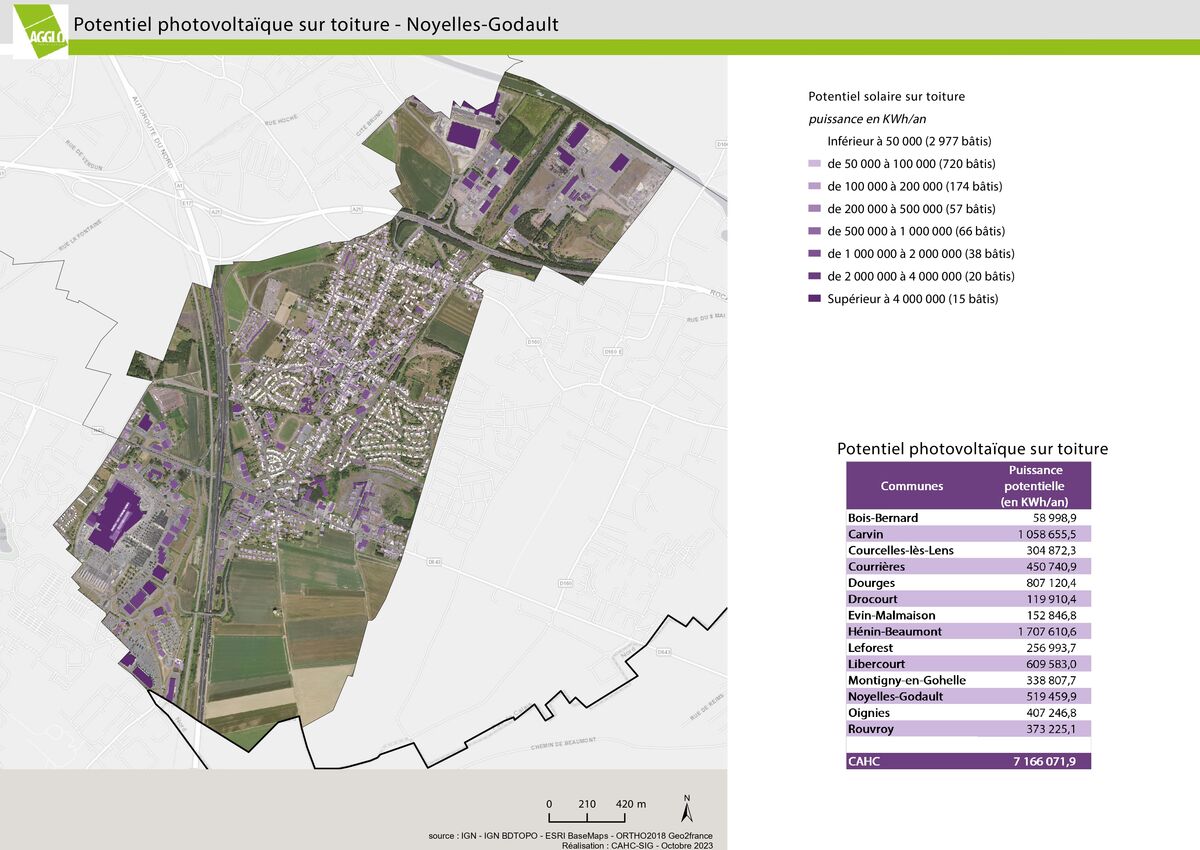The height and width of the screenshot is (850, 1200).
Task: Click the swatch for 200 000 à 500 000
Action: tap(815, 209)
